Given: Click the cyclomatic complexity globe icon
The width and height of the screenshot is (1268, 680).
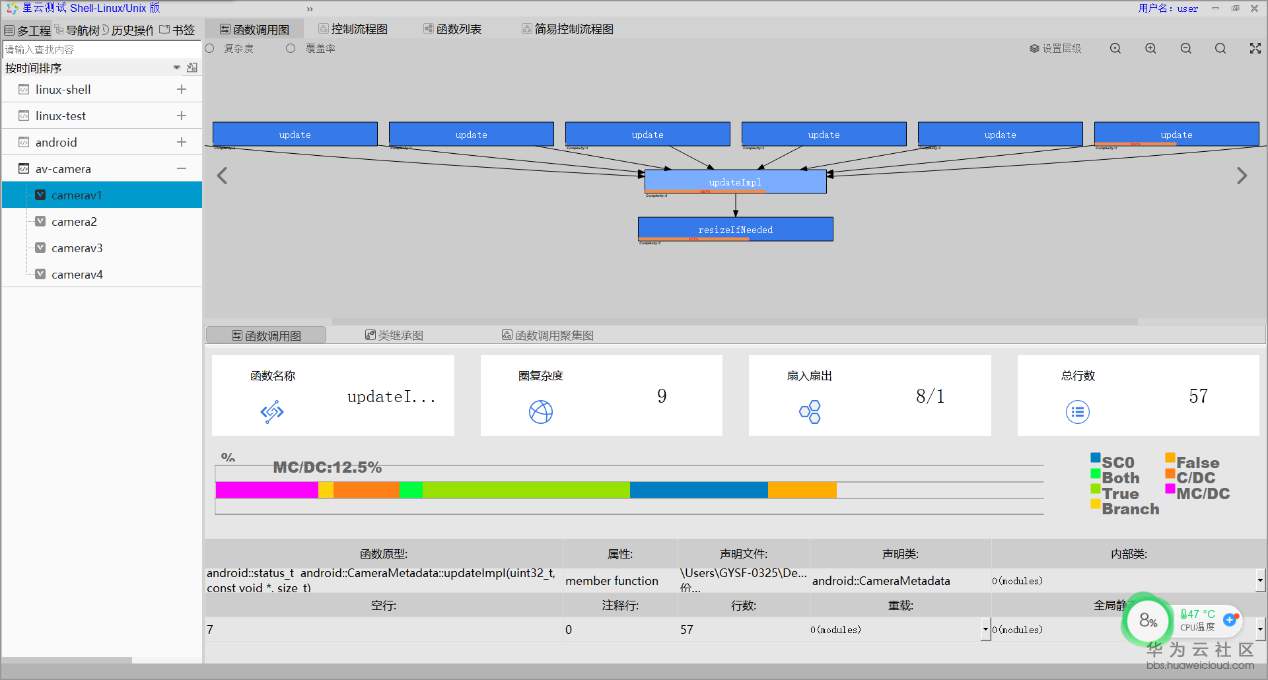Looking at the screenshot, I should (541, 411).
